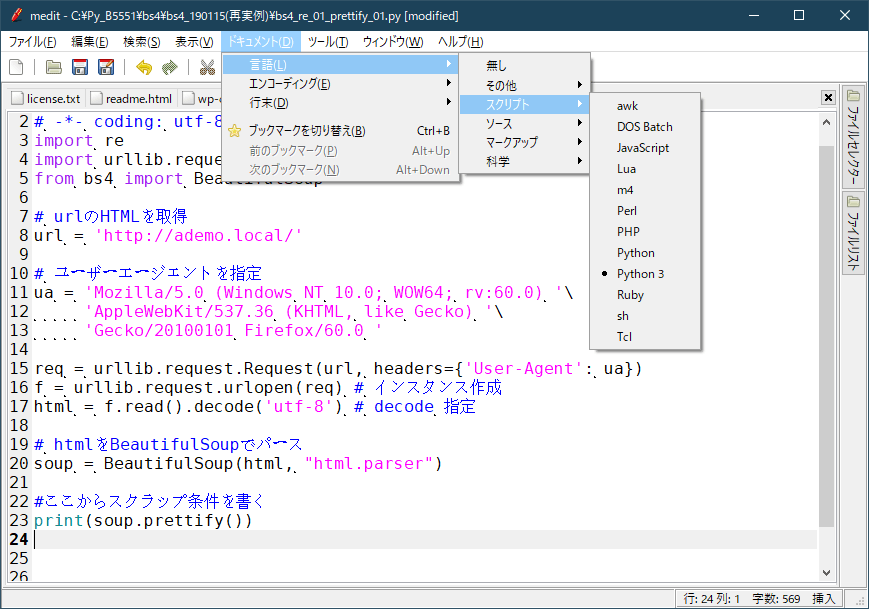Image resolution: width=869 pixels, height=609 pixels.
Task: Click the 字数: 569 status entry
Action: coord(776,598)
